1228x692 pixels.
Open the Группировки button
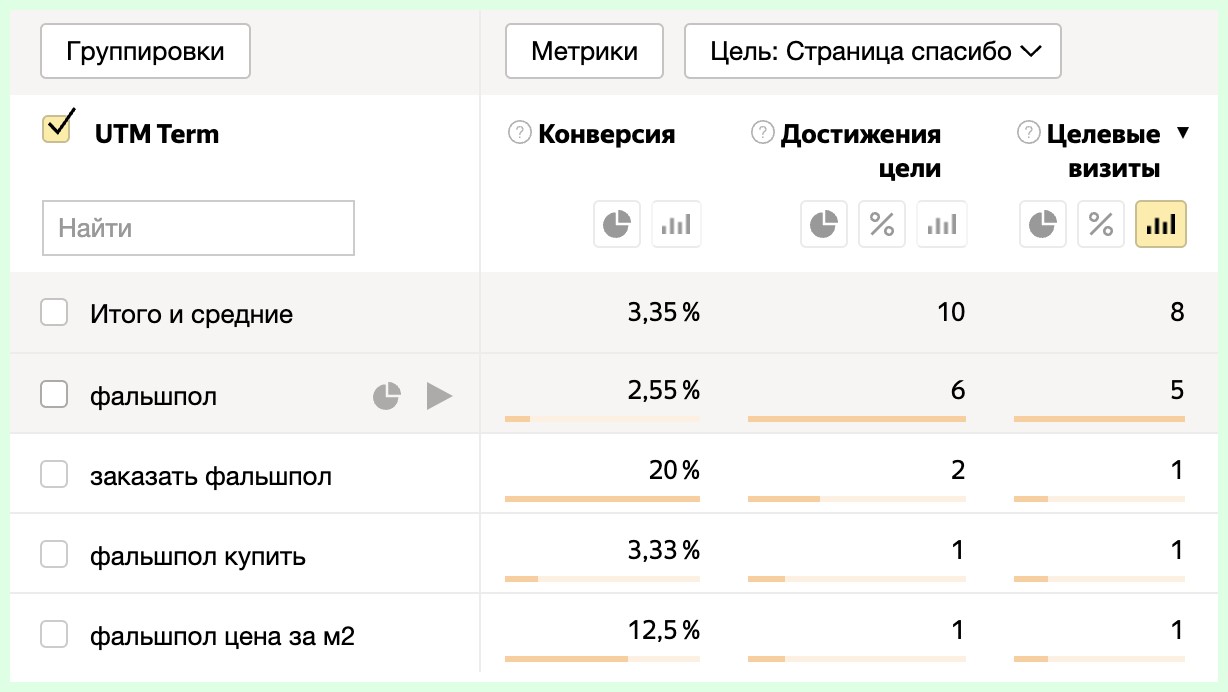click(x=145, y=51)
